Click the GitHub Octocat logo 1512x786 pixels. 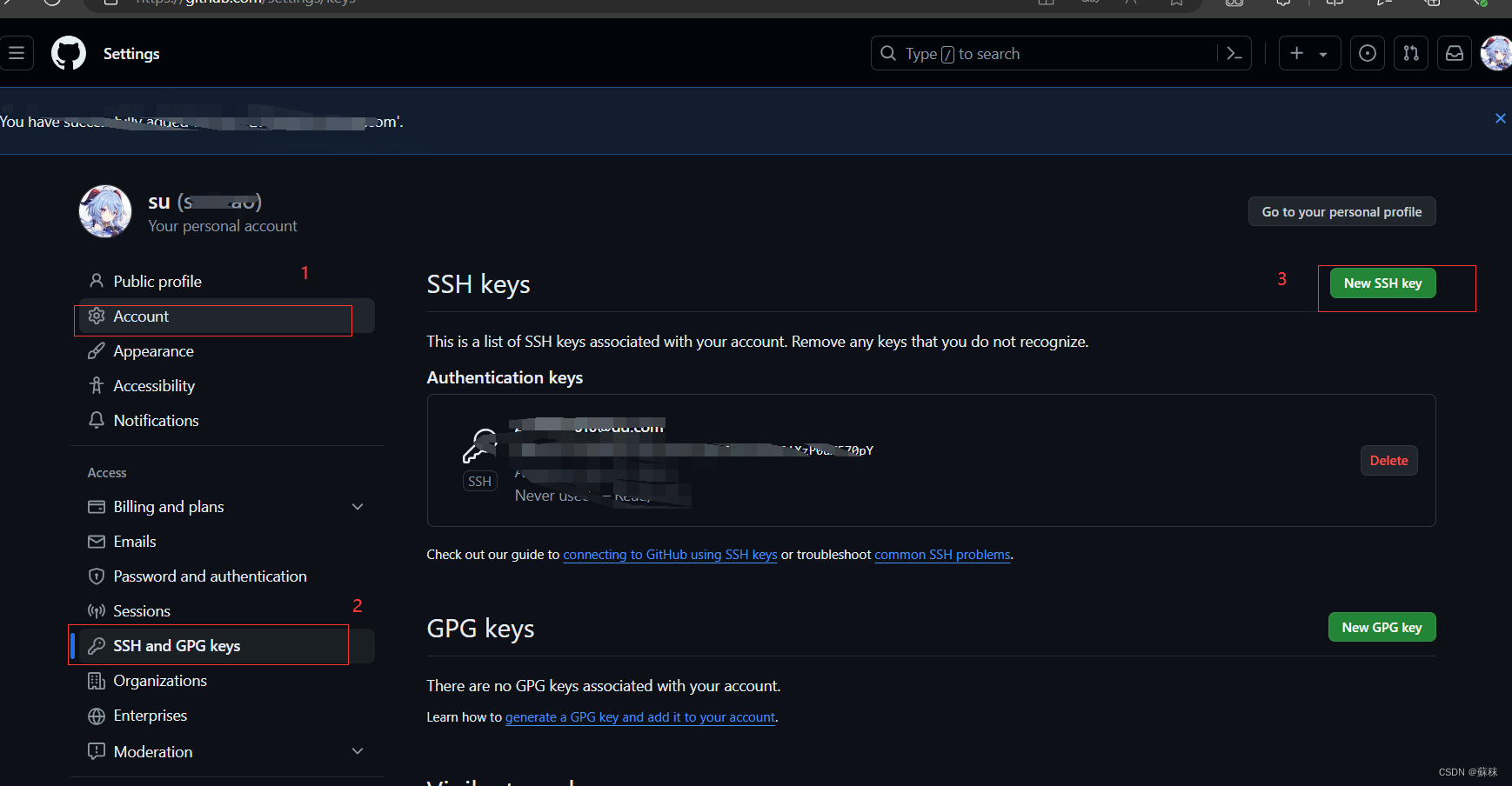click(x=69, y=54)
